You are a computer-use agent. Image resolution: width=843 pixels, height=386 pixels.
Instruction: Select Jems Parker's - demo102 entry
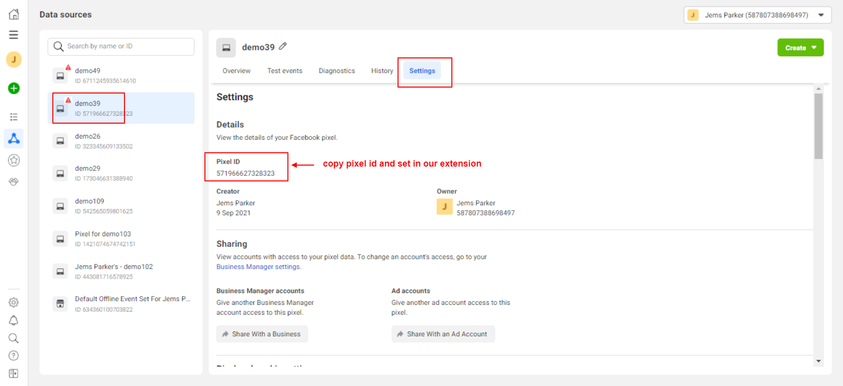121,271
